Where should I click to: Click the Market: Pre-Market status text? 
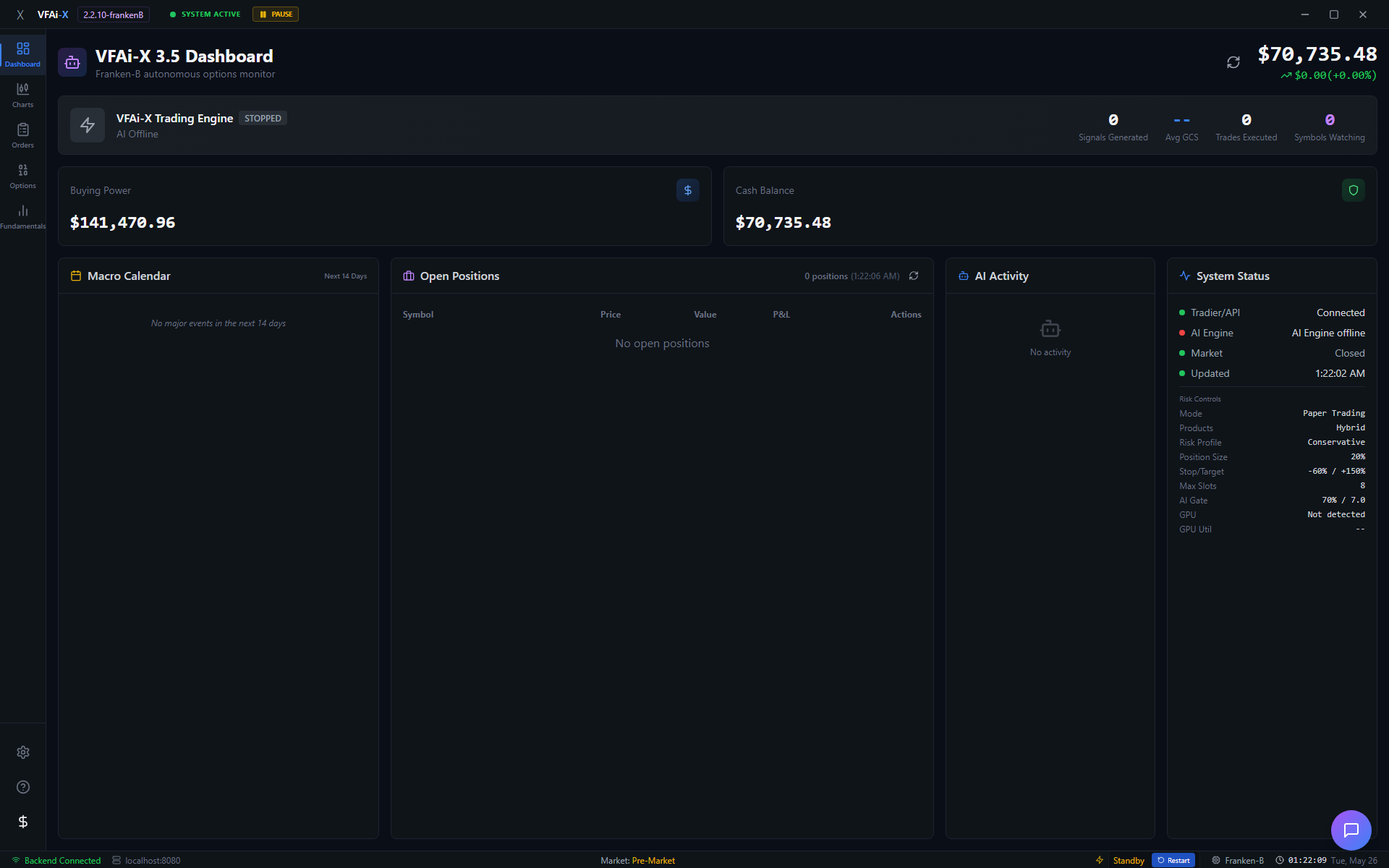(637, 860)
